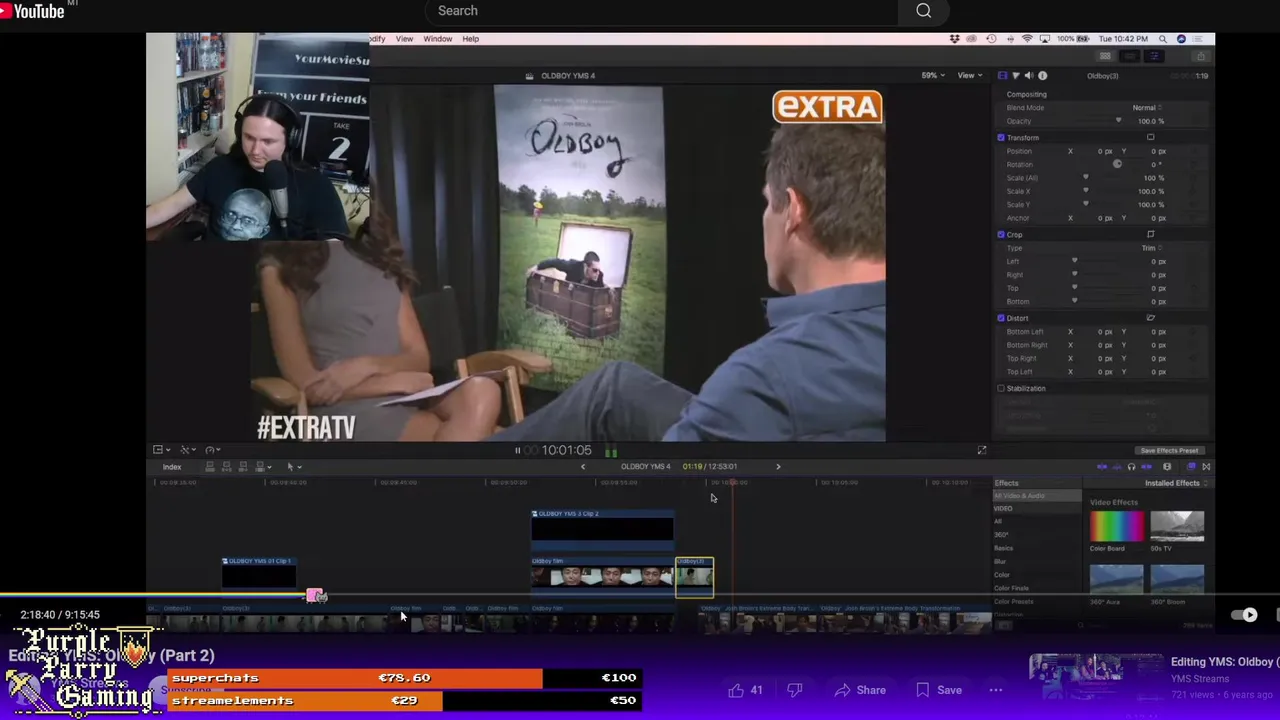Viewport: 1280px width, 720px height.
Task: Open the Blend Mode Normal dropdown
Action: (x=1147, y=108)
